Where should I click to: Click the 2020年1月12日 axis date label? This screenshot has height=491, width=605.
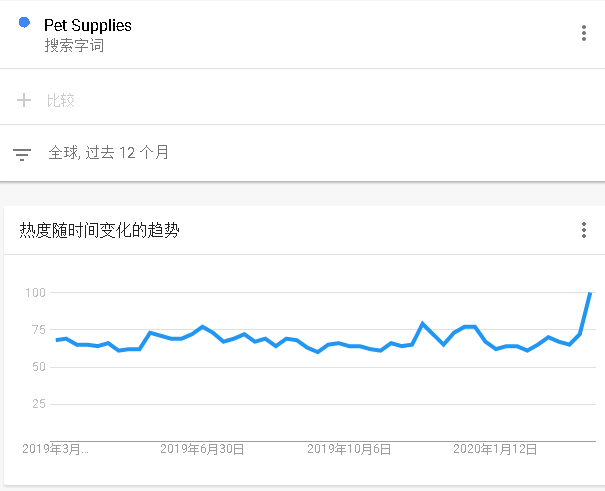point(495,449)
